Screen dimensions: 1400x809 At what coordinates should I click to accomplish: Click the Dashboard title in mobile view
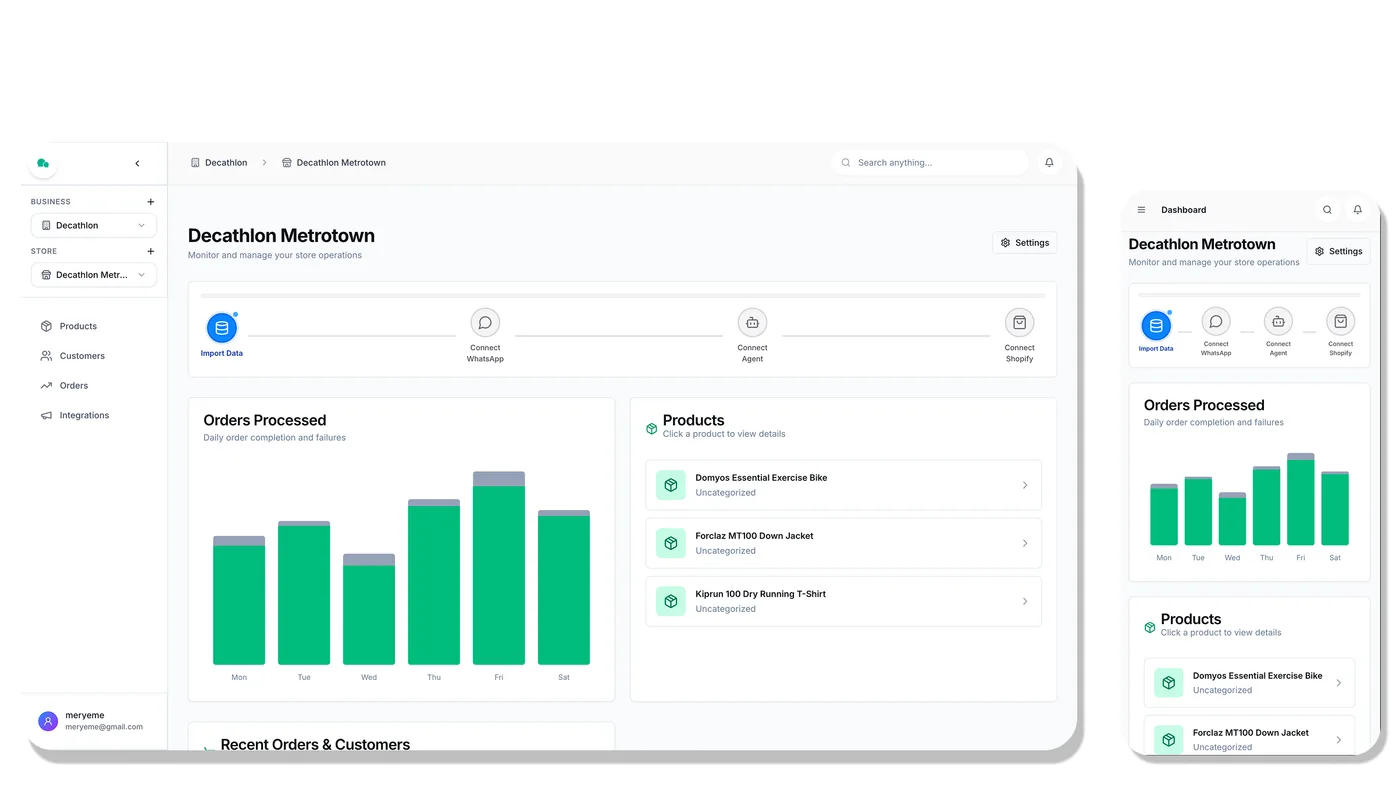click(x=1183, y=210)
